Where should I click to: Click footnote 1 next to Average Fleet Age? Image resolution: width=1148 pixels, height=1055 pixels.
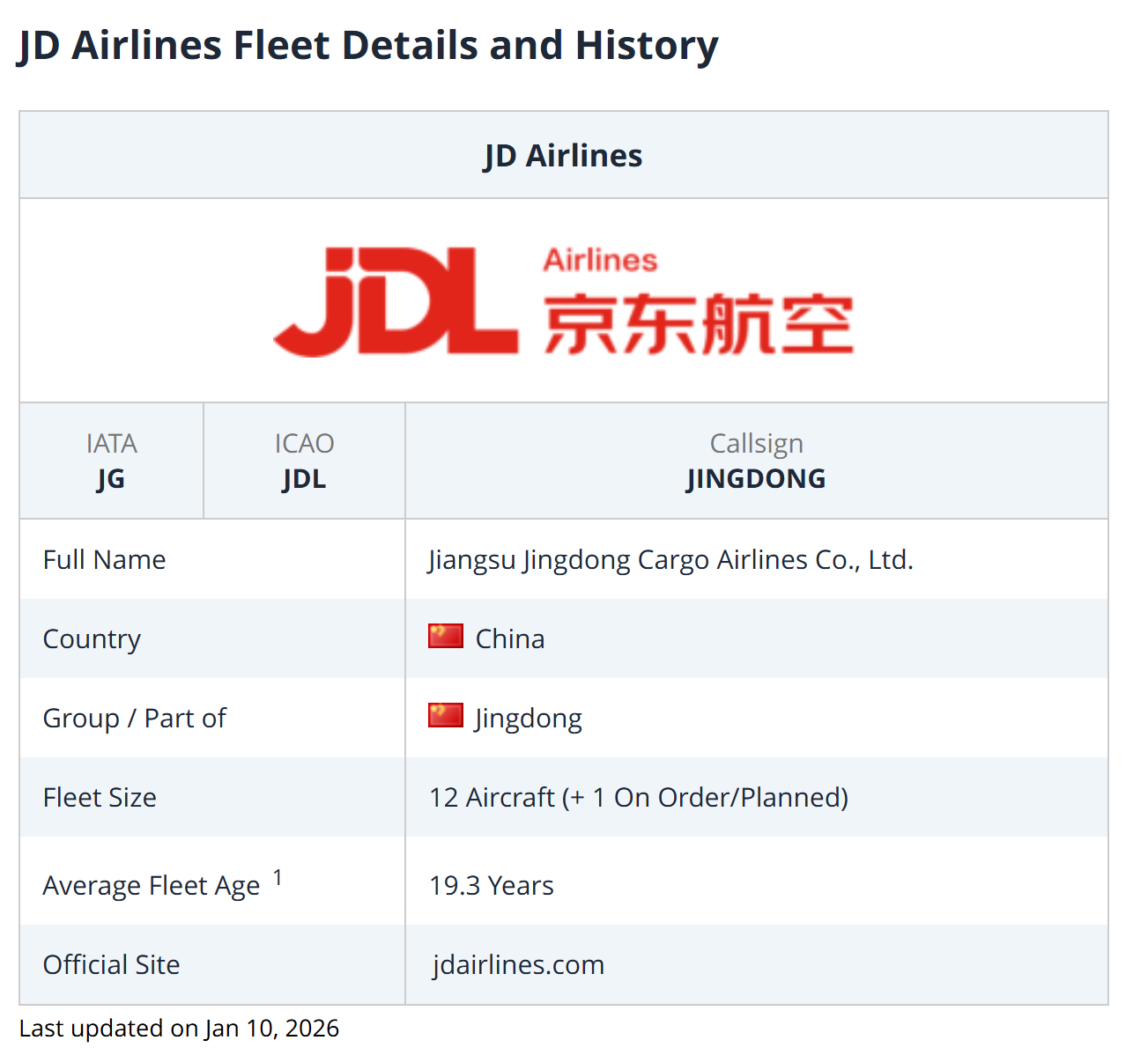(278, 877)
